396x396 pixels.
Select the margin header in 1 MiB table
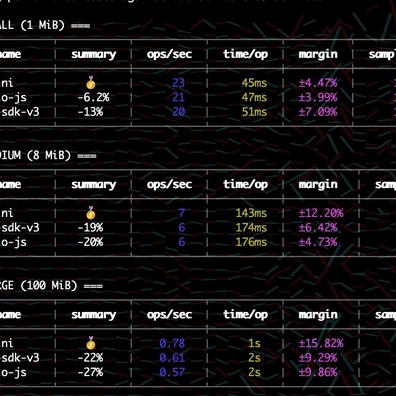318,55
